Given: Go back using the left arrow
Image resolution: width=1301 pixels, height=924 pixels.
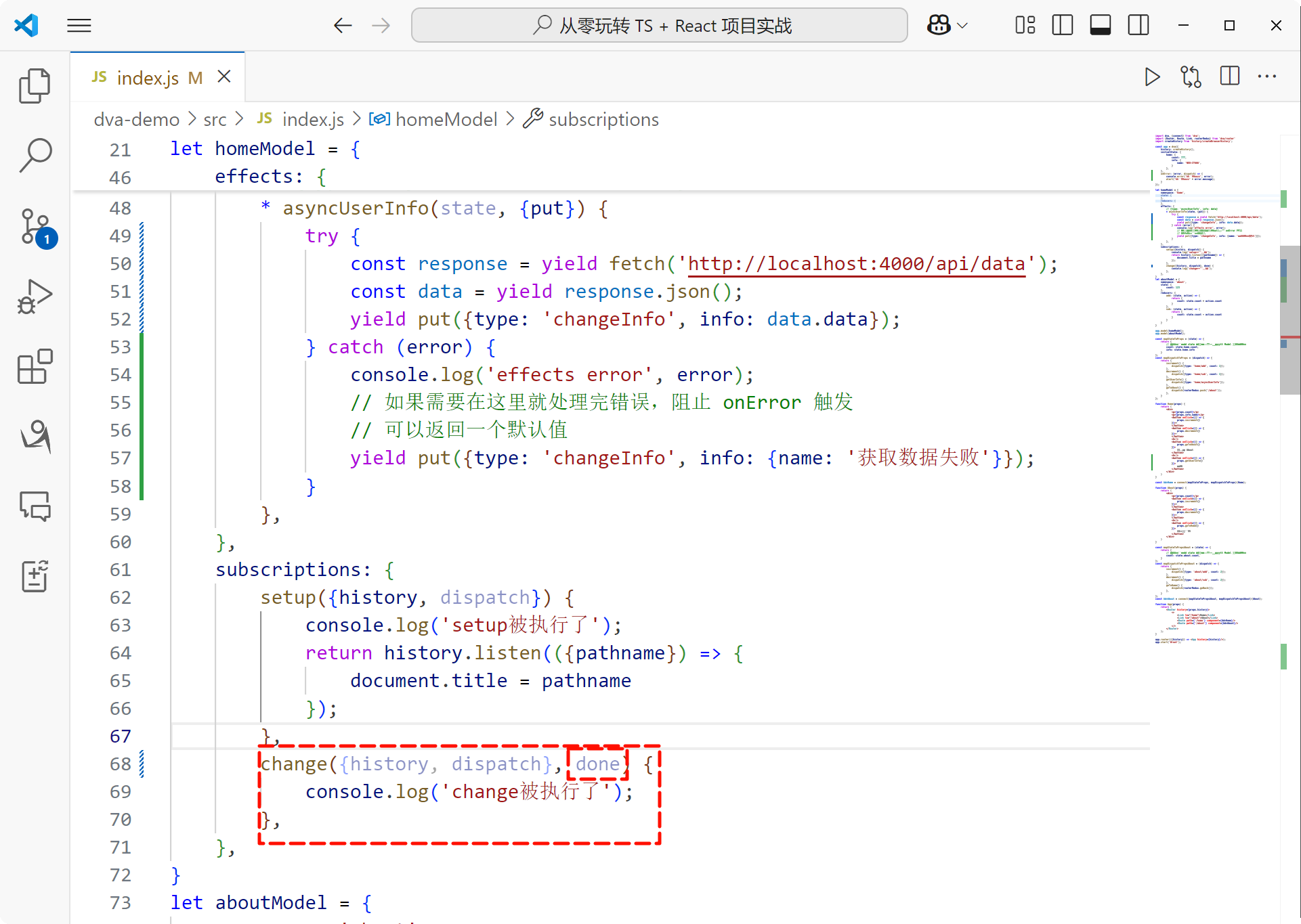Looking at the screenshot, I should click(343, 26).
